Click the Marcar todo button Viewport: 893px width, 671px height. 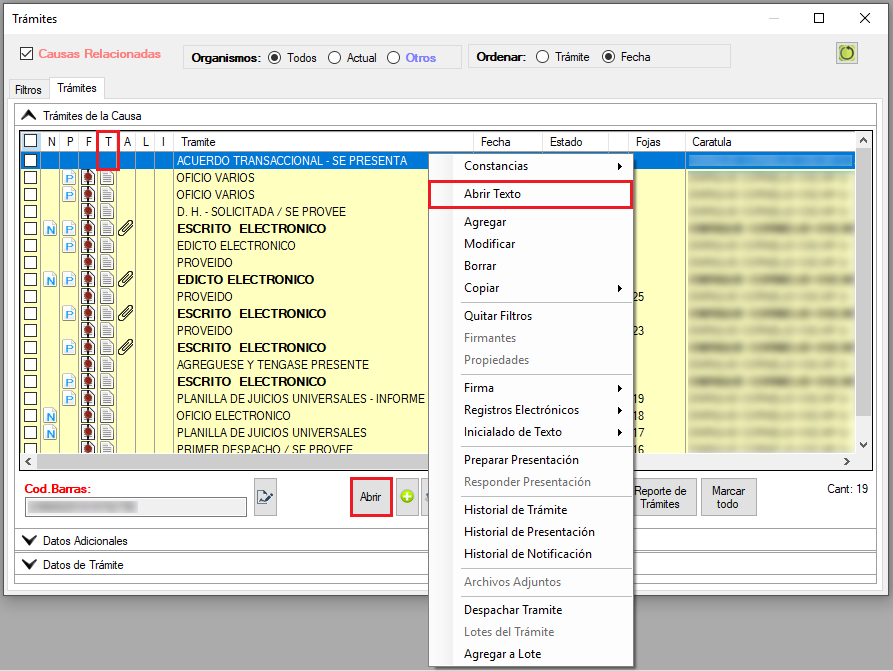pyautogui.click(x=728, y=497)
